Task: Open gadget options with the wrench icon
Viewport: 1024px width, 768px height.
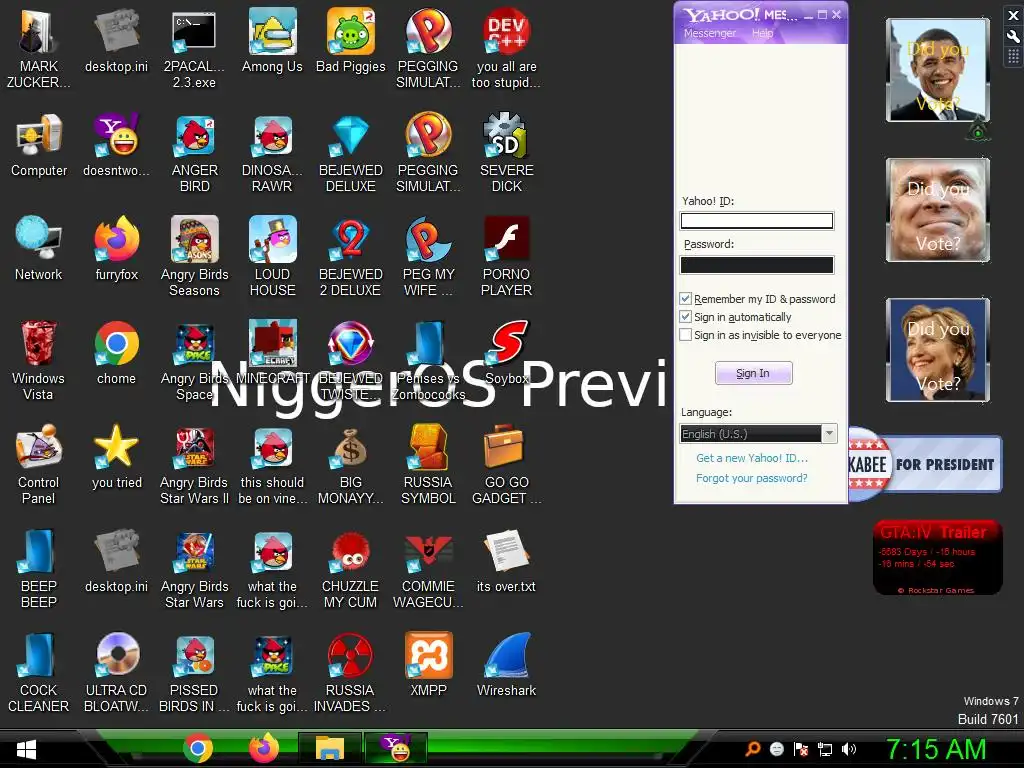Action: (x=1013, y=36)
